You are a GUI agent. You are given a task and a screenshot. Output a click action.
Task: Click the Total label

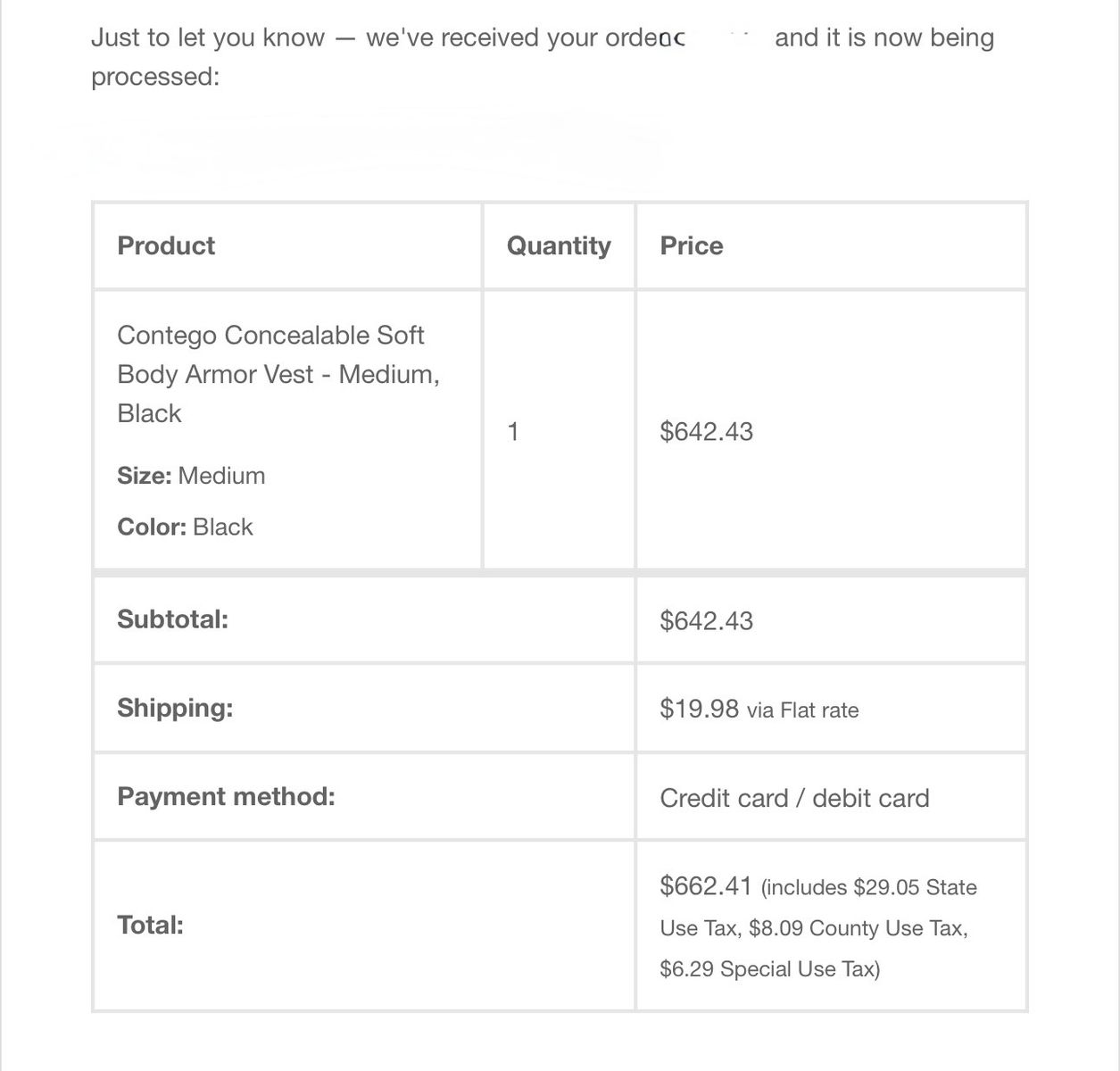point(150,925)
